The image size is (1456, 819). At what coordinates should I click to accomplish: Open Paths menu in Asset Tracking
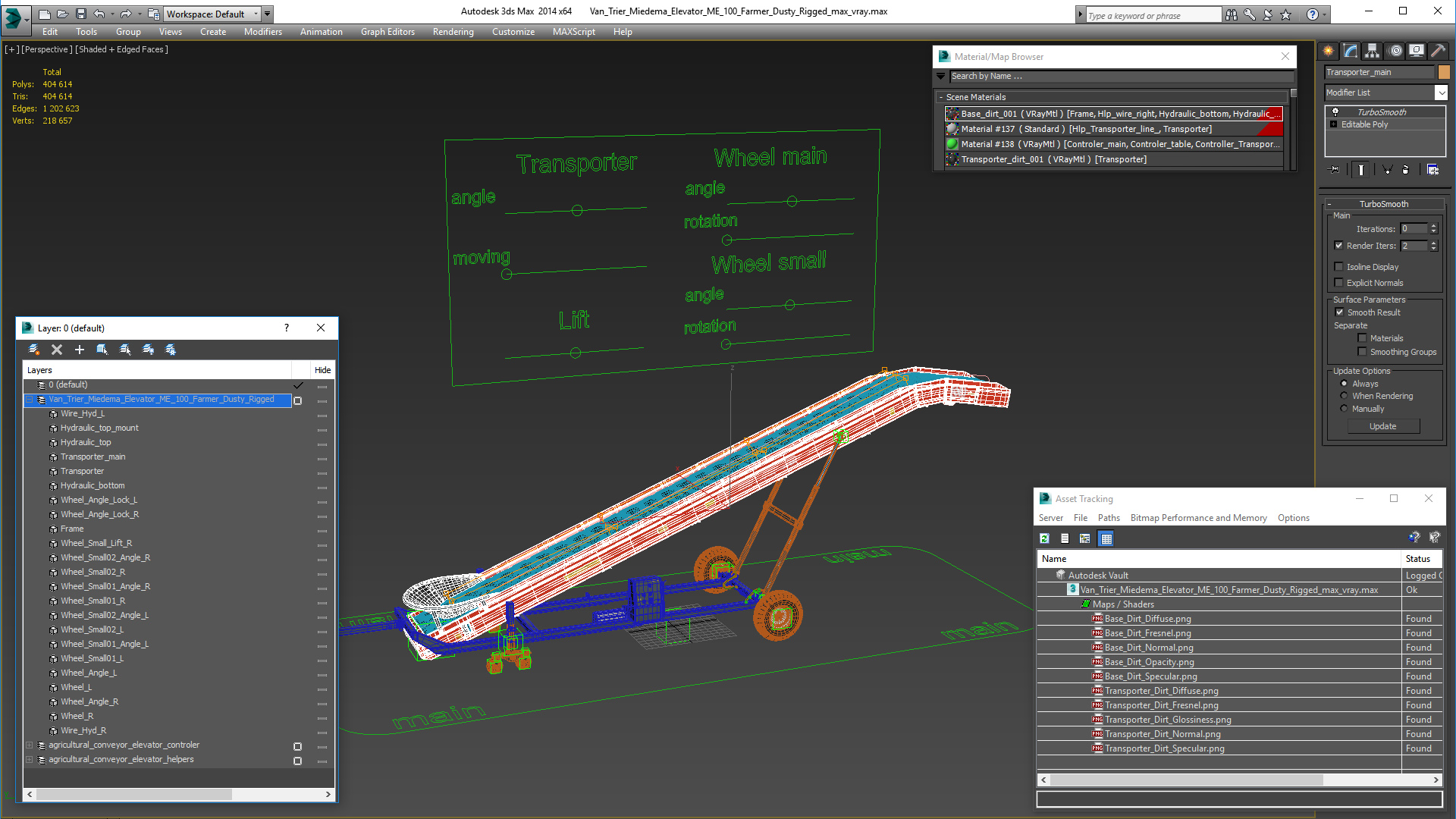1109,518
